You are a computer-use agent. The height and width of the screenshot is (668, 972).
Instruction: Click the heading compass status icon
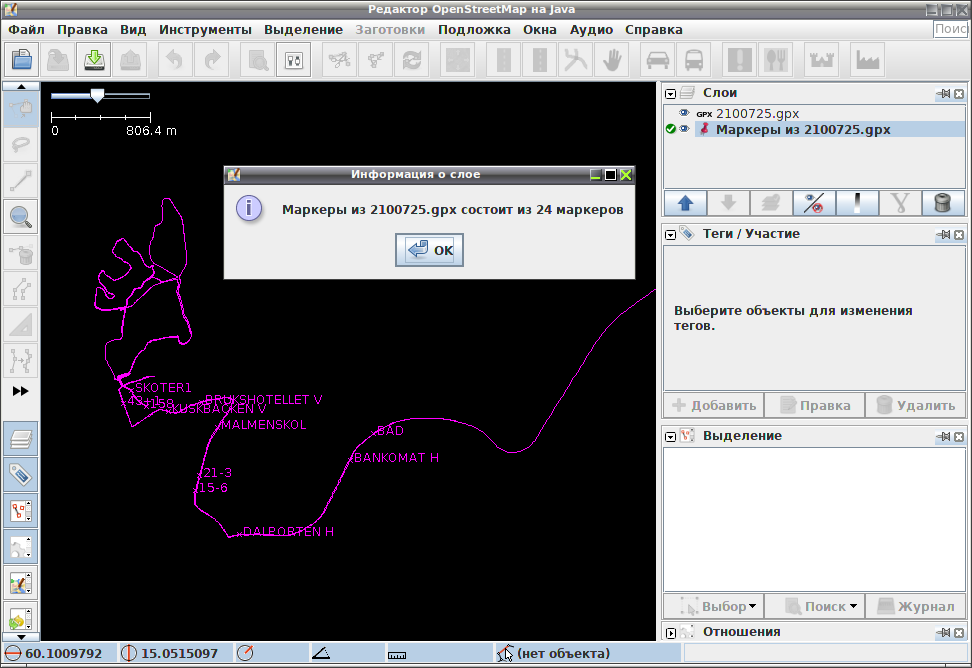coord(245,653)
